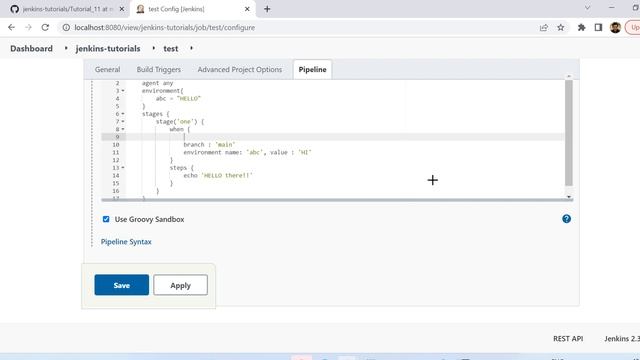Click the share page icon
Screen dimensions: 640x360
tap(544, 27)
